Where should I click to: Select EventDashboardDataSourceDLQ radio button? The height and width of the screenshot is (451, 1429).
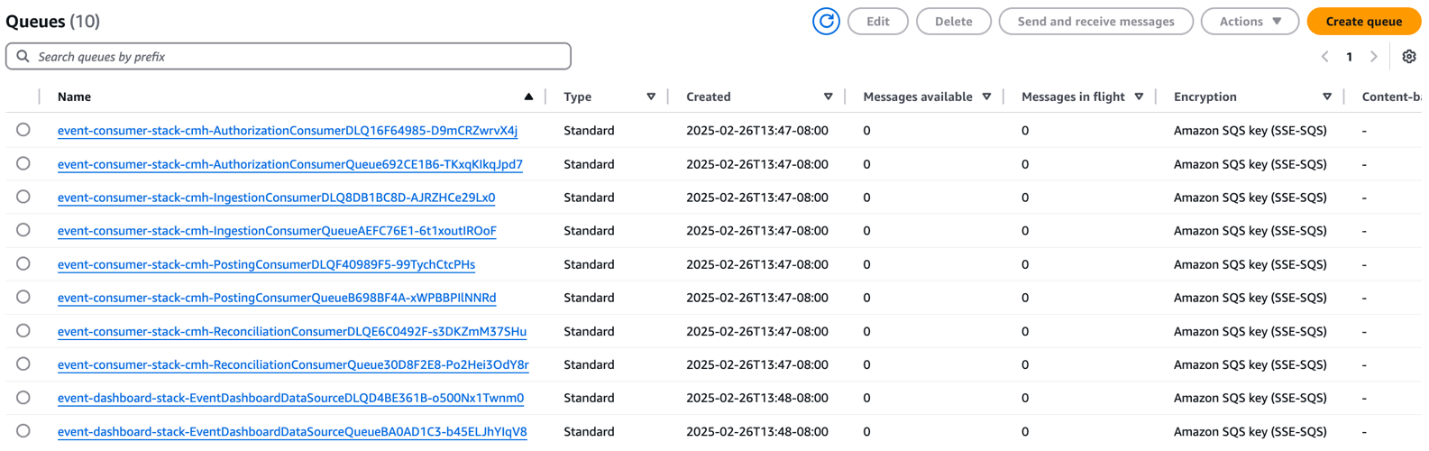pyautogui.click(x=23, y=398)
